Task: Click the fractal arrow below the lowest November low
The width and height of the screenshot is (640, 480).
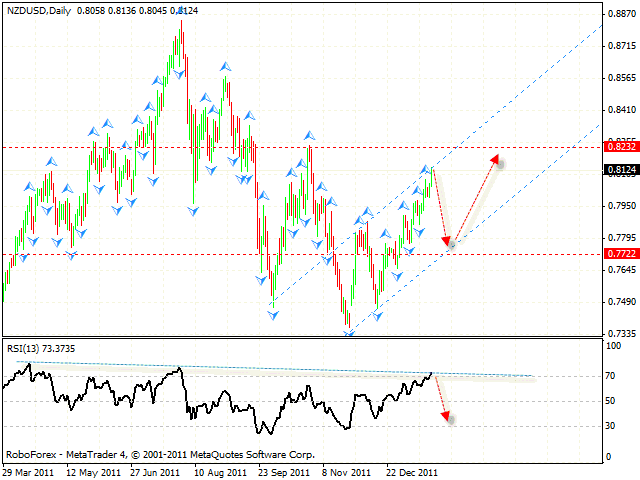Action: 349,333
